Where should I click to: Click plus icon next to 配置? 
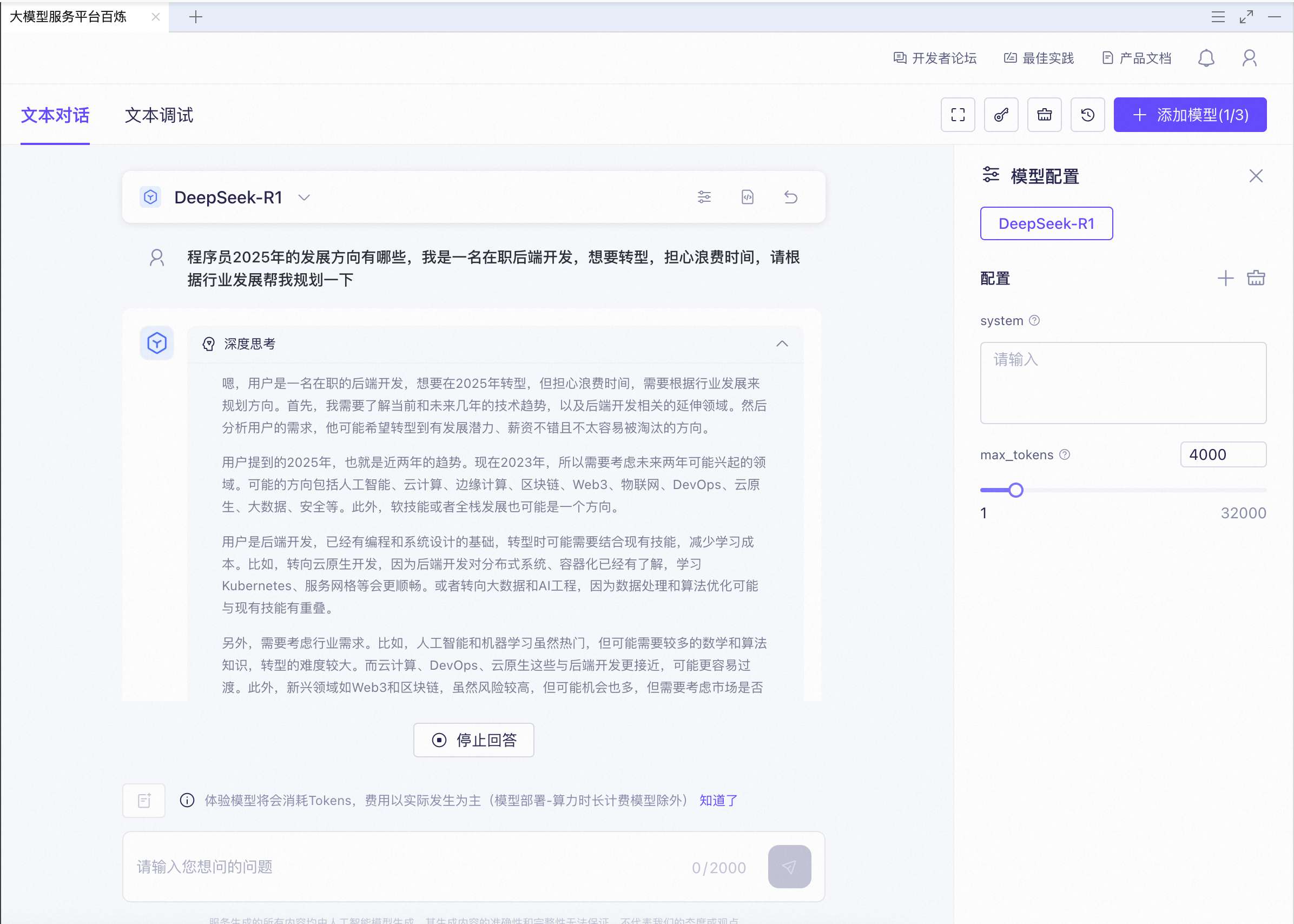click(x=1225, y=278)
